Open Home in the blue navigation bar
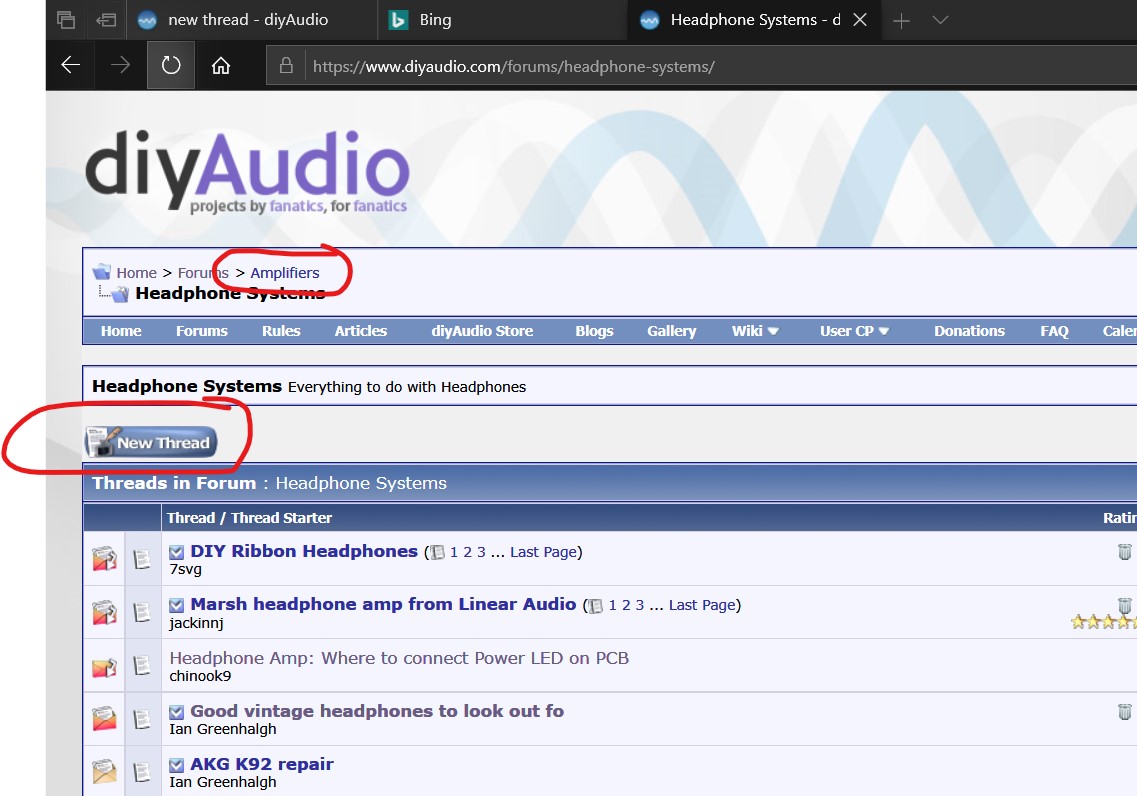The image size is (1137, 796). tap(121, 331)
